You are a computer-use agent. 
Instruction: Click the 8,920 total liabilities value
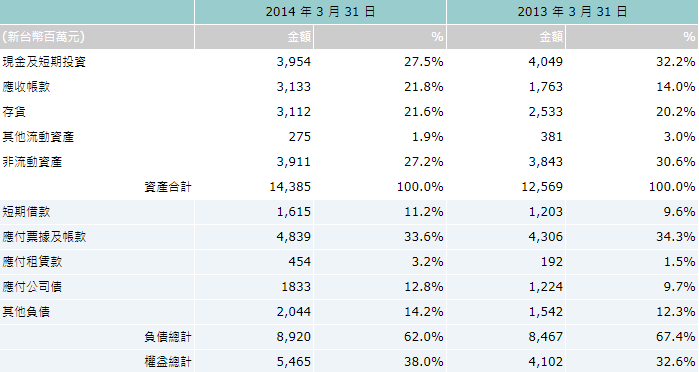293,336
